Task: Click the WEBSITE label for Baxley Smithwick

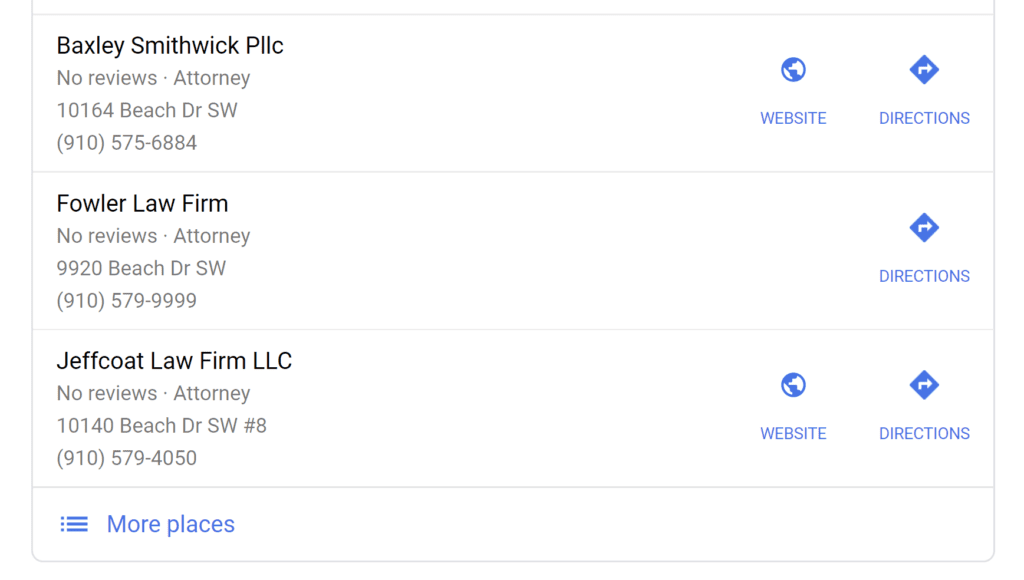Action: [x=793, y=118]
